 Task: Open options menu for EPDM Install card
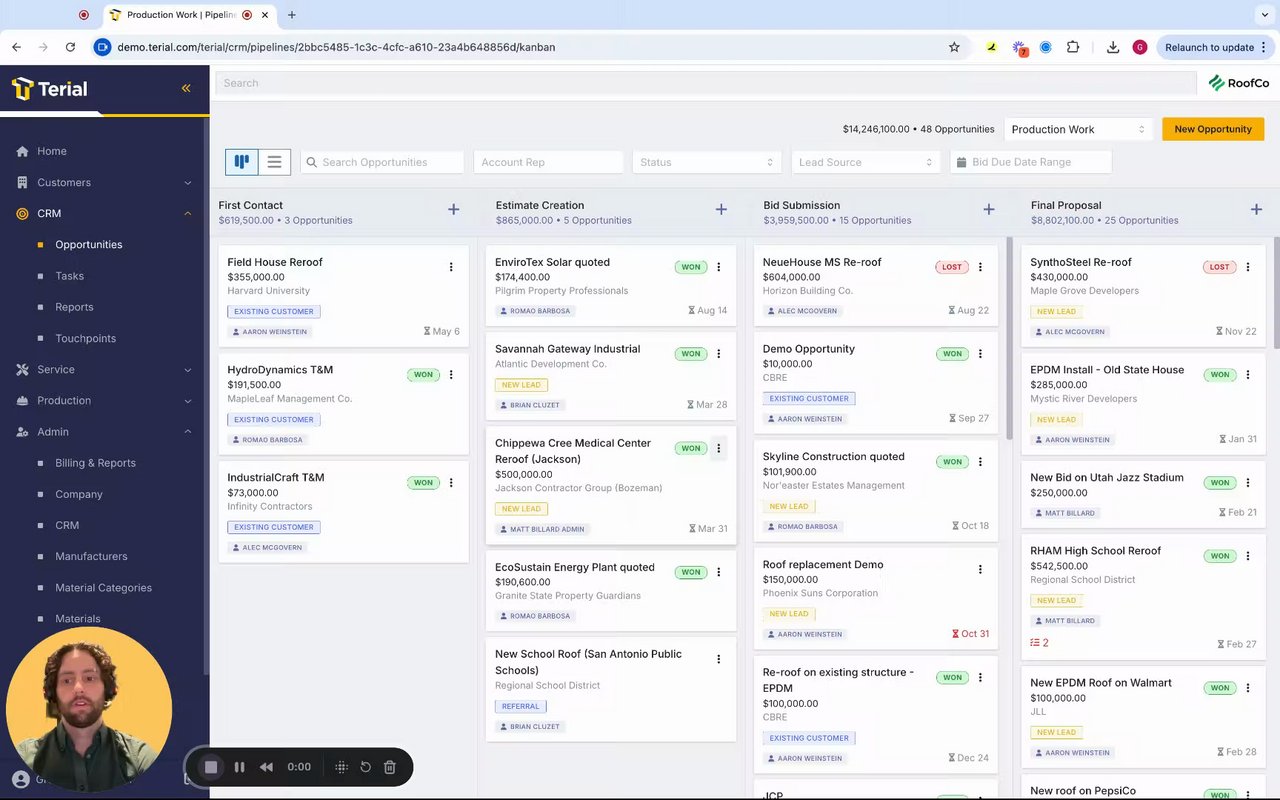1248,375
